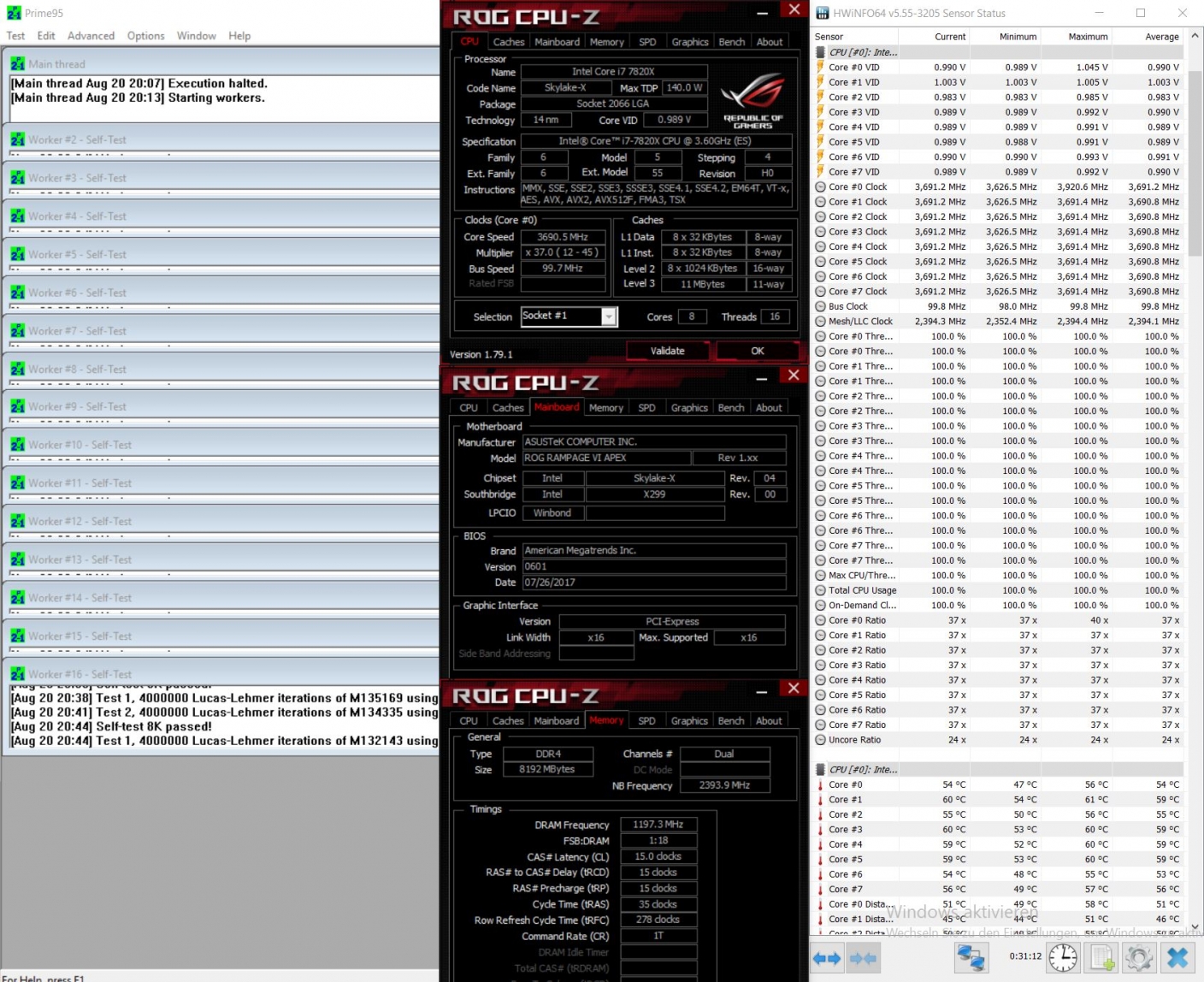This screenshot has width=1204, height=982.
Task: Click the Maximum column header in HWiNFO
Action: [1088, 37]
